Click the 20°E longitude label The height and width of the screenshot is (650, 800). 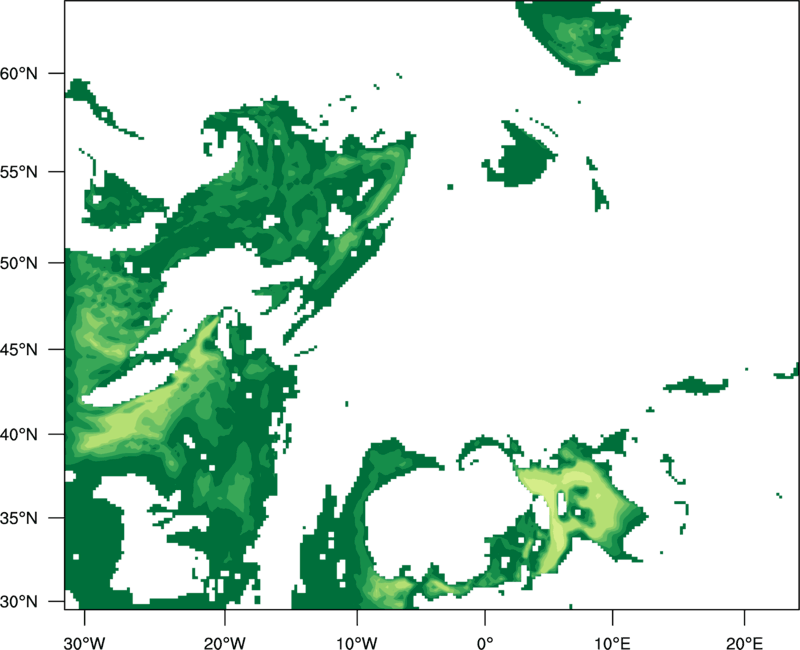pyautogui.click(x=744, y=643)
